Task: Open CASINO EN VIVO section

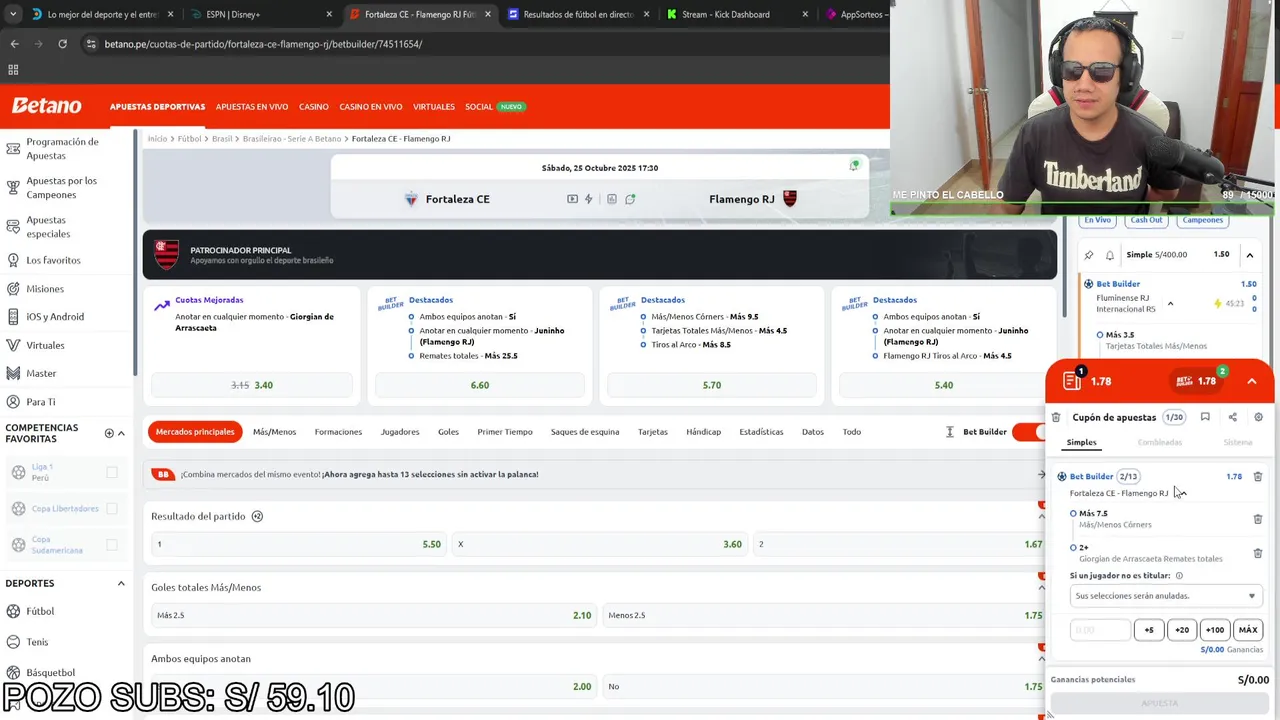Action: point(371,107)
